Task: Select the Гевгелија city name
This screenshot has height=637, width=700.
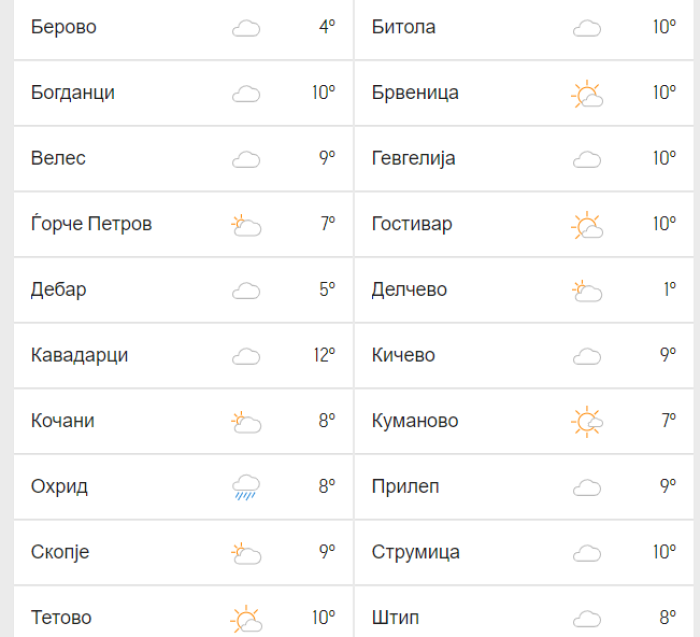Action: (x=413, y=158)
